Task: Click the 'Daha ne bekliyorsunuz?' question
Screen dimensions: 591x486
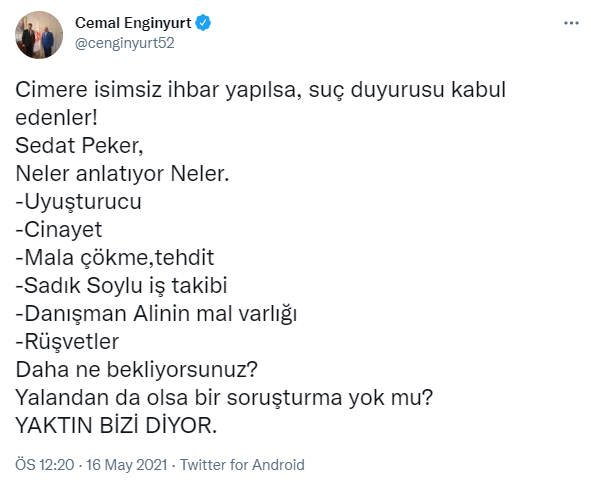Action: [x=136, y=369]
